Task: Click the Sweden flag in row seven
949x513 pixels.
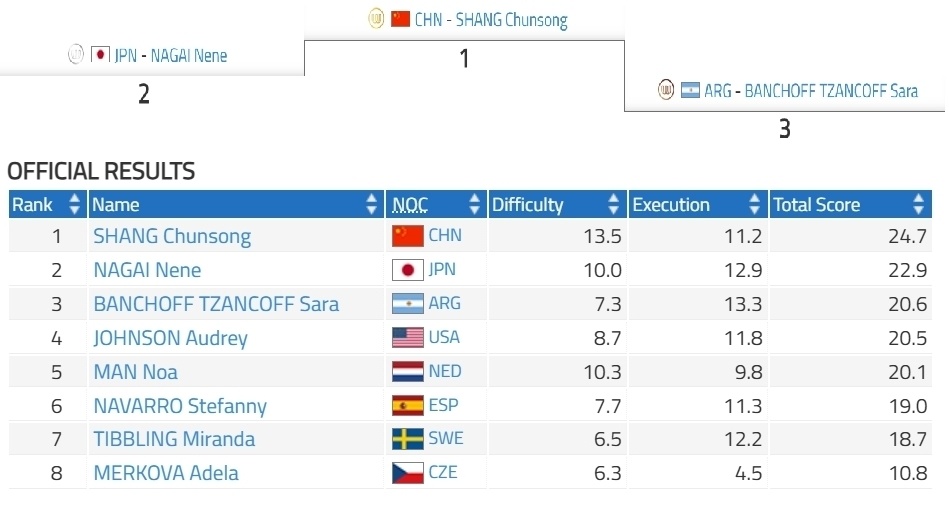Action: coord(408,439)
